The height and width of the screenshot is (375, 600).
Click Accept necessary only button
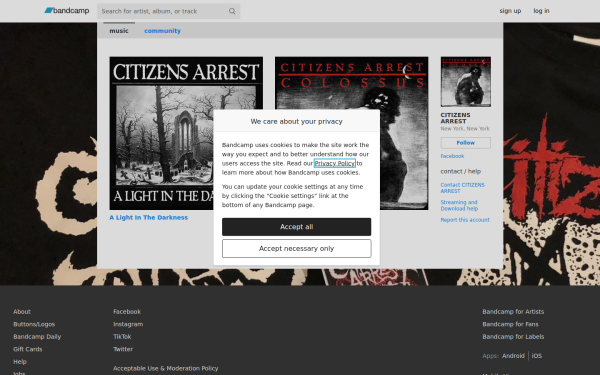(297, 249)
